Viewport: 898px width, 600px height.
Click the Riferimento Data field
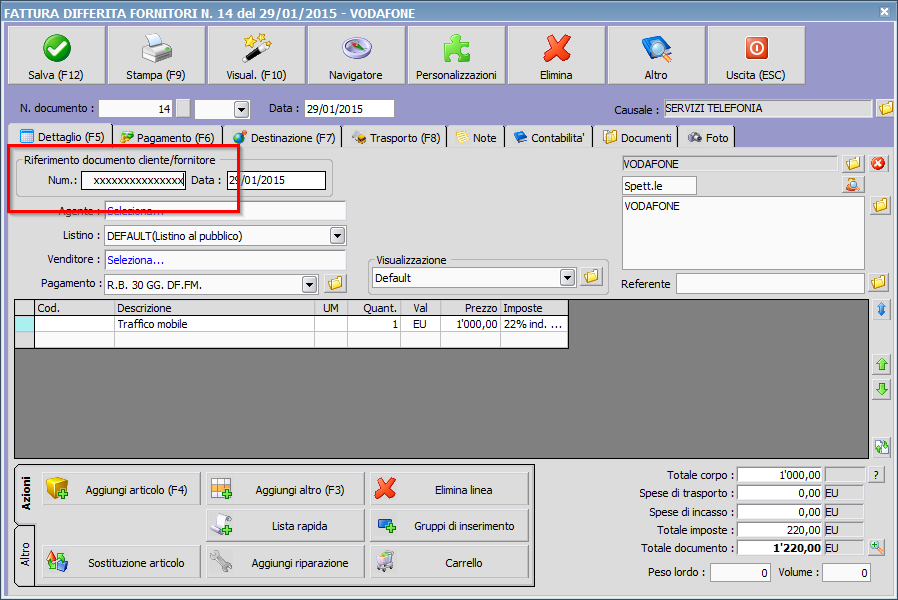[276, 180]
